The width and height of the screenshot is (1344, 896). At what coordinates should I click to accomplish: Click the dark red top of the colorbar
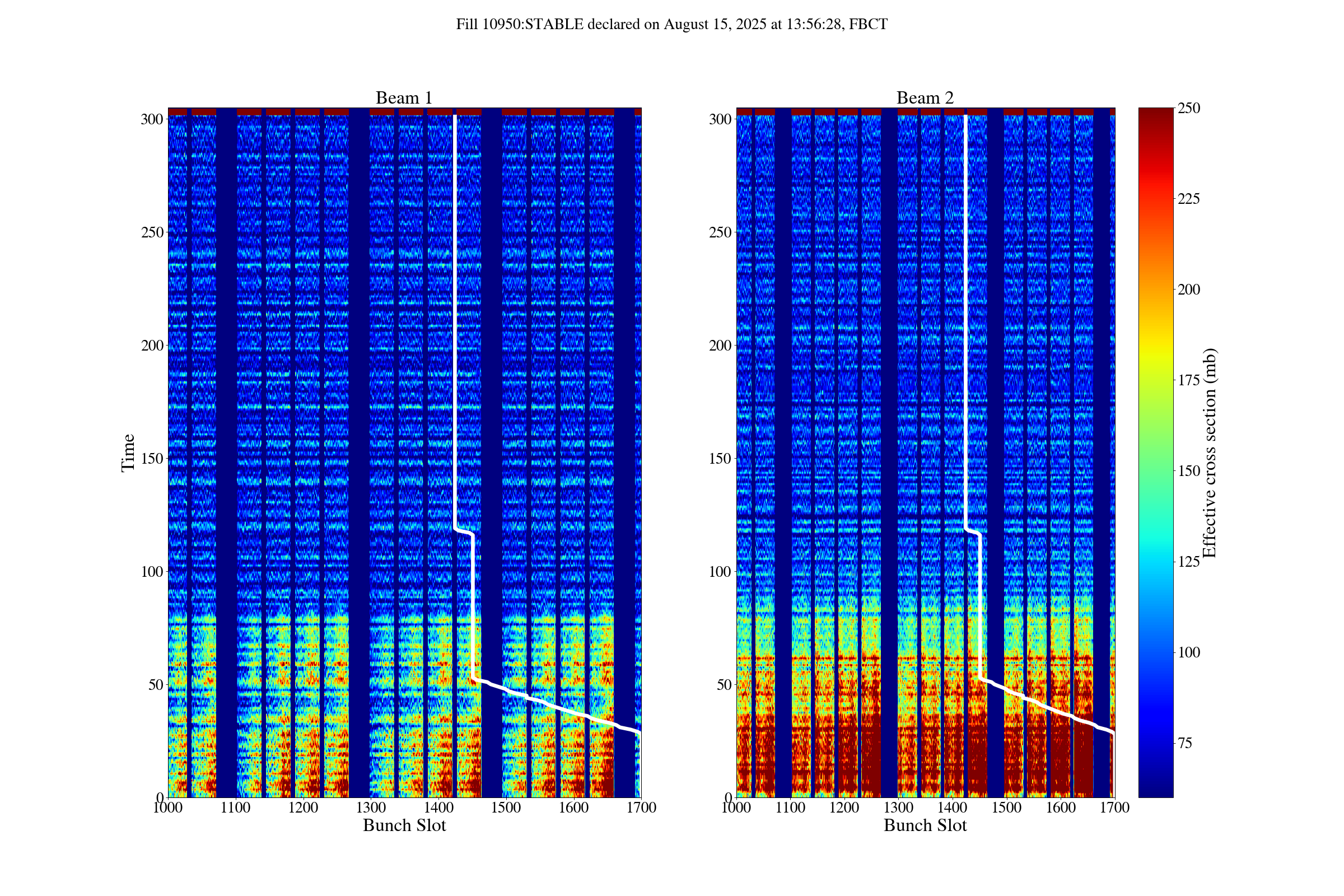1155,114
